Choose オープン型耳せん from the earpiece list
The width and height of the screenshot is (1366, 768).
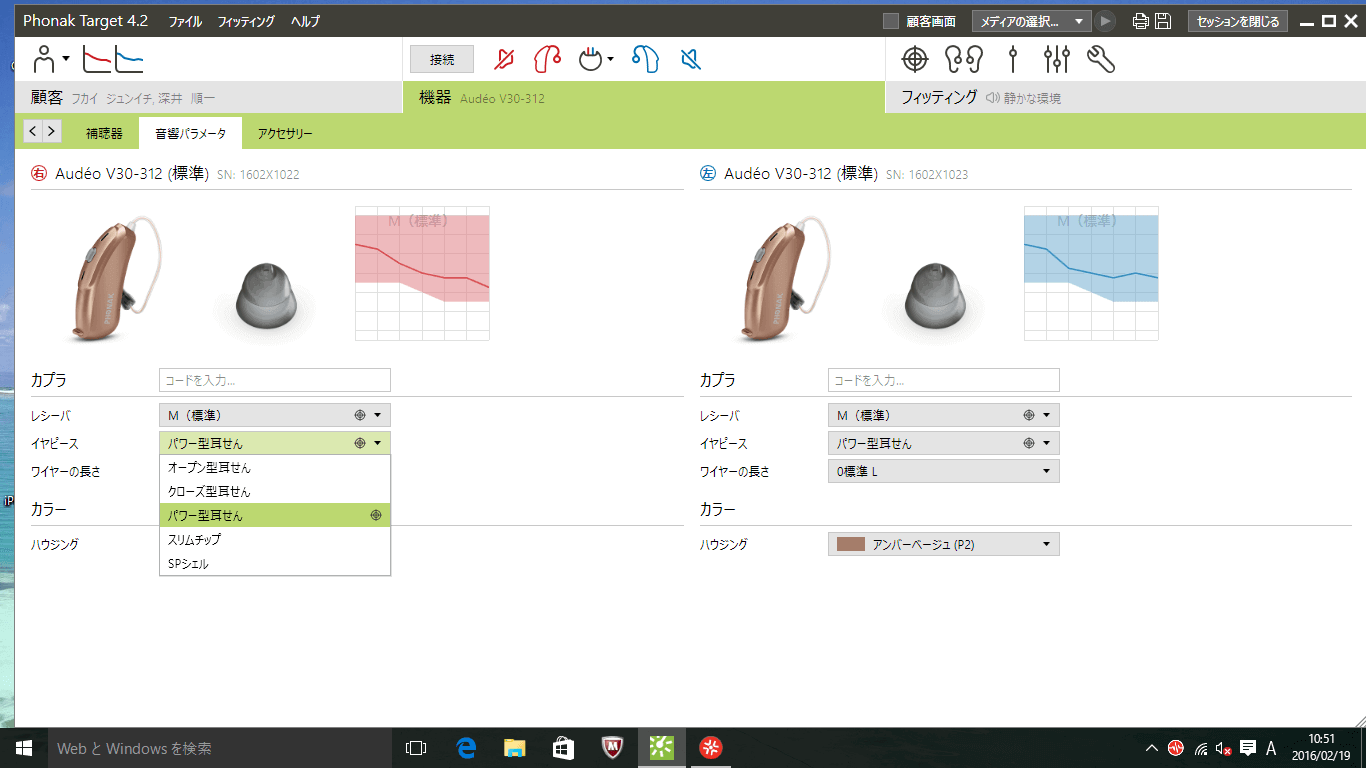[x=275, y=467]
